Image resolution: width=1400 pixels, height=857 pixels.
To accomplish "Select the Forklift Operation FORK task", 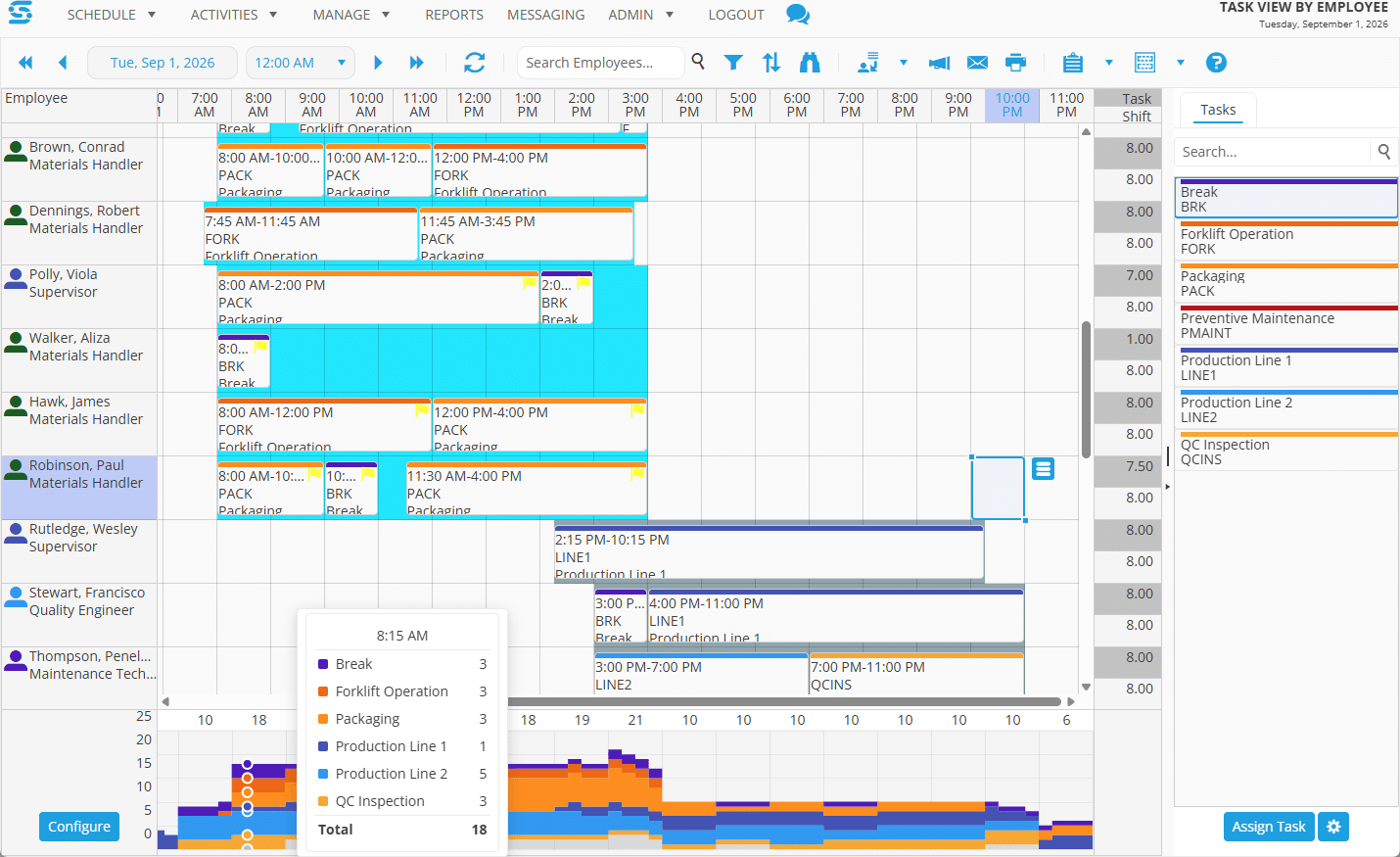I will [x=1286, y=240].
